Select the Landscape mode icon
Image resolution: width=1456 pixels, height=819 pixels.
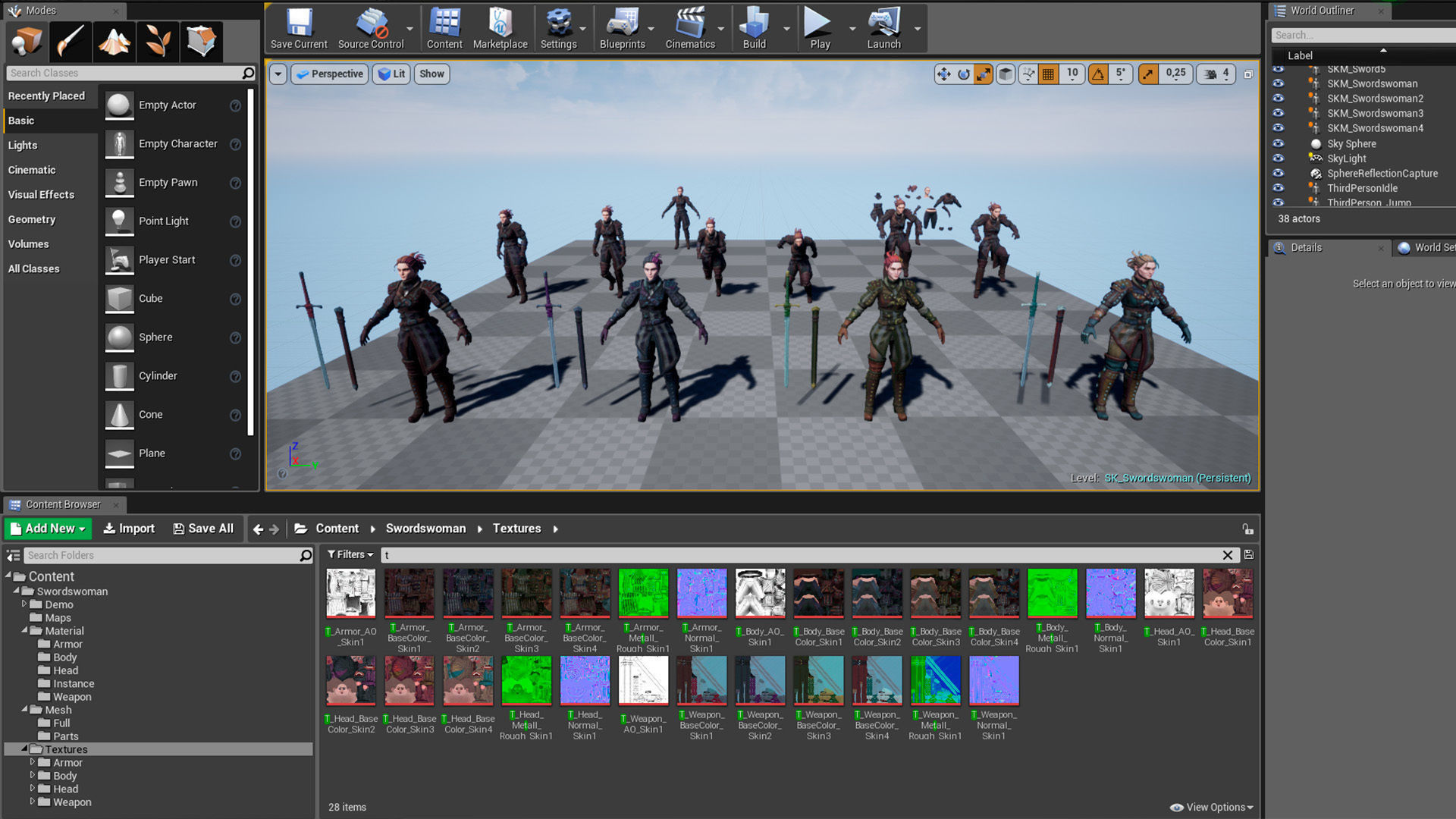pos(114,42)
